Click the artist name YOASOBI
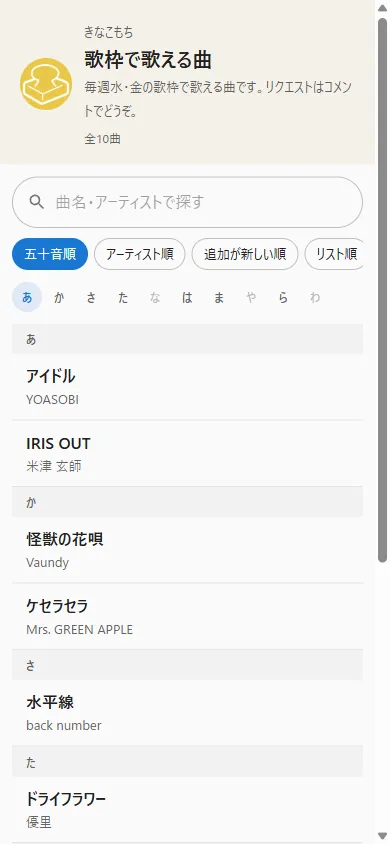This screenshot has height=844, width=390. pyautogui.click(x=52, y=400)
